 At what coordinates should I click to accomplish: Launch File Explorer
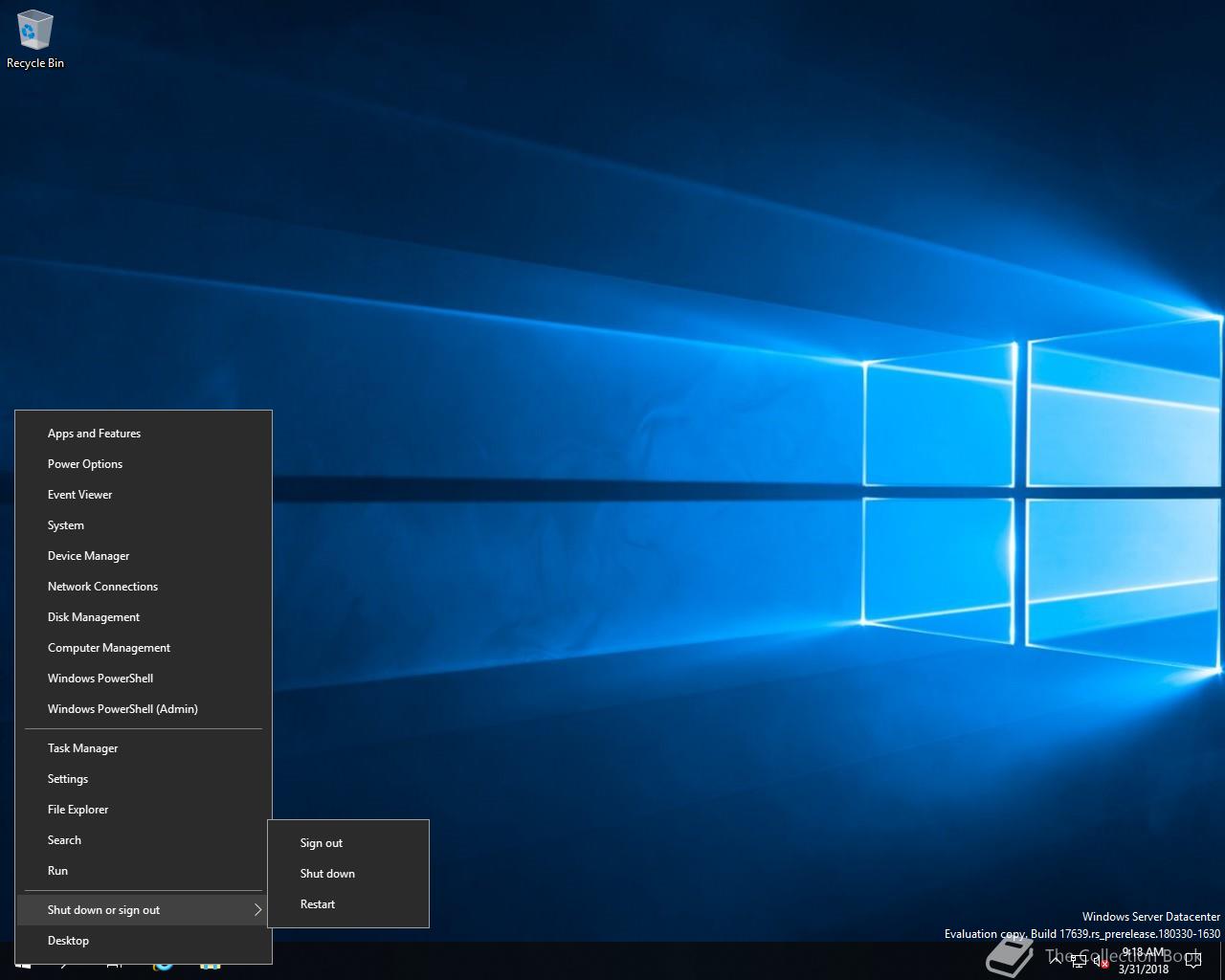144,810
